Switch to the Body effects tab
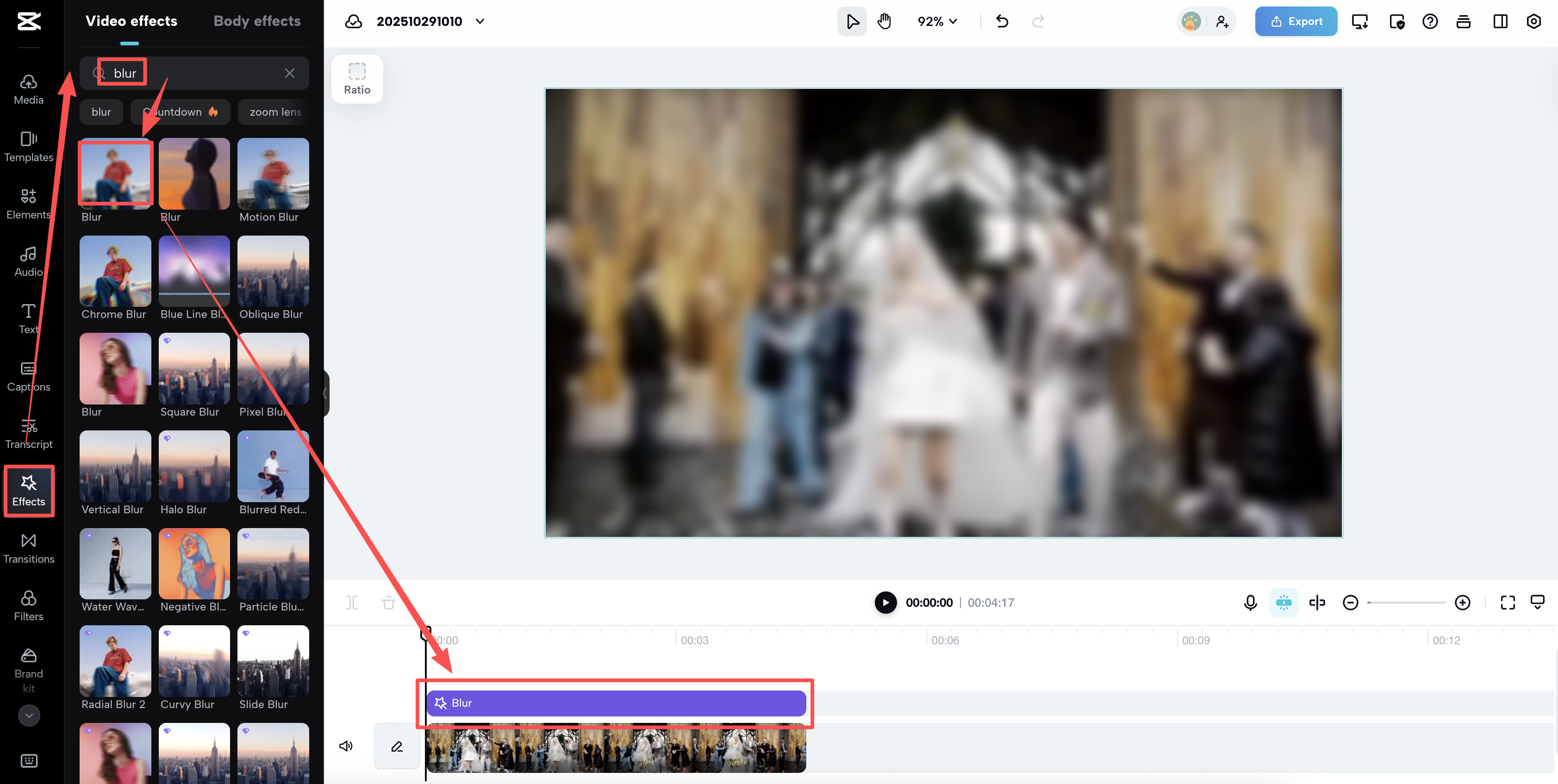 (x=256, y=20)
